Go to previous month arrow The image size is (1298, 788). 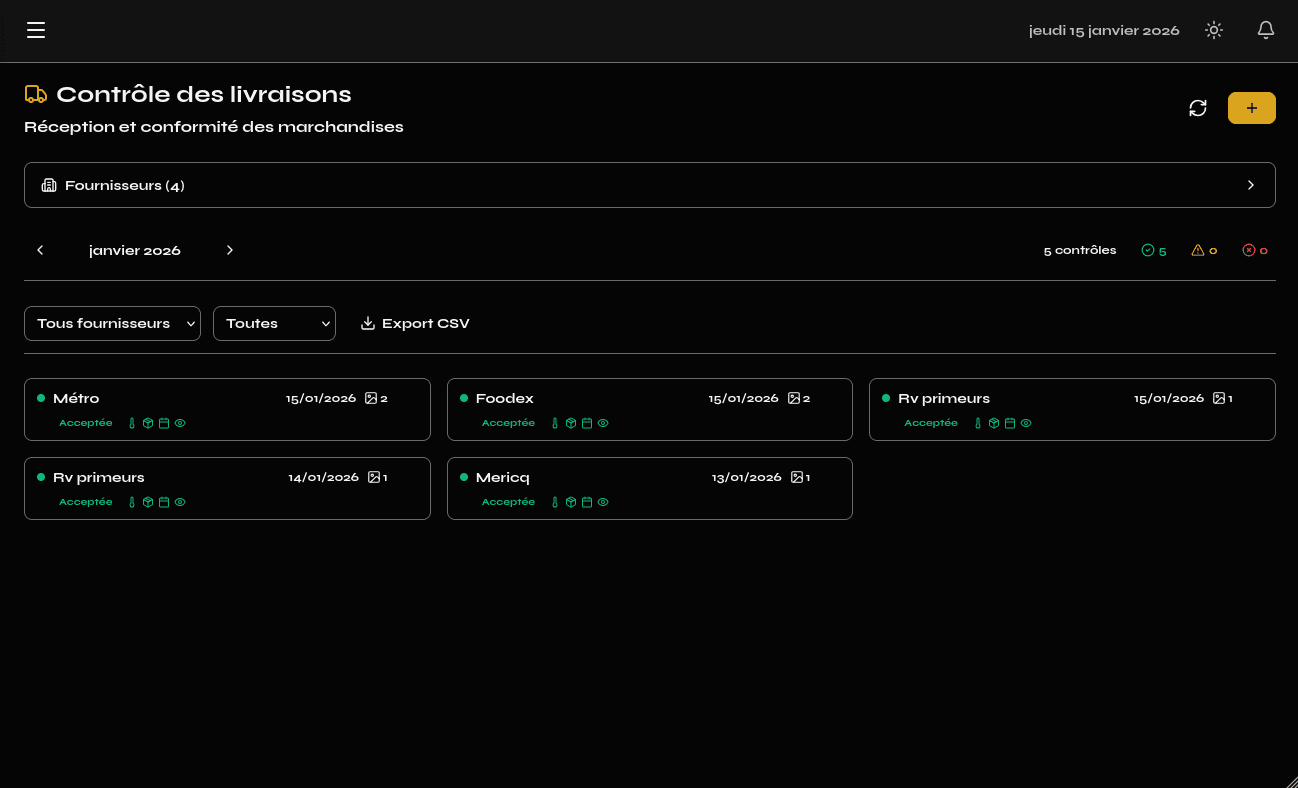pyautogui.click(x=40, y=250)
